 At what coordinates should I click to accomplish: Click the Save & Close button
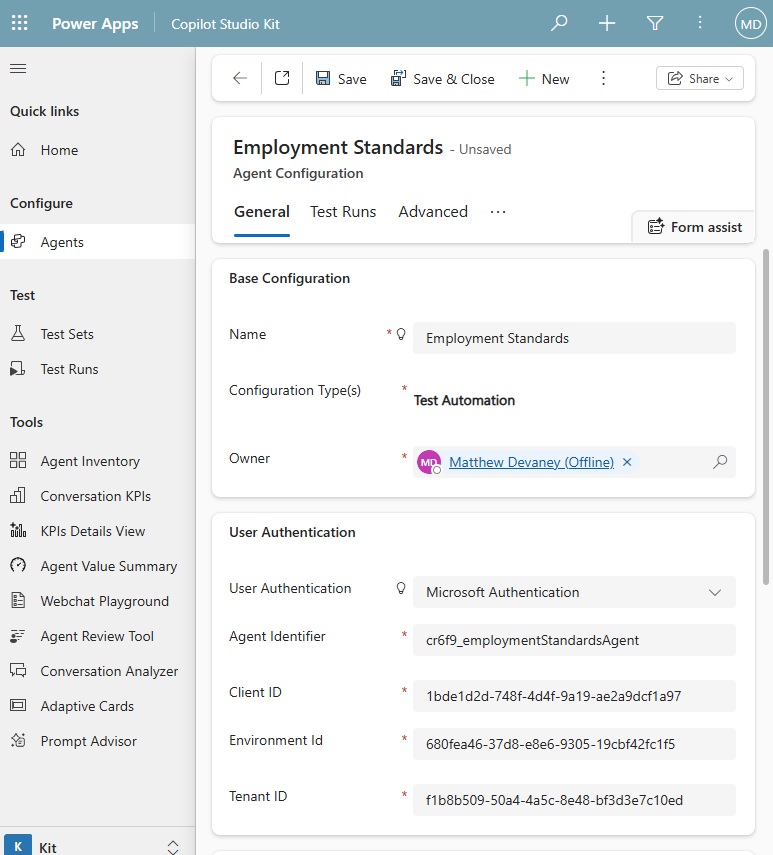tap(442, 79)
